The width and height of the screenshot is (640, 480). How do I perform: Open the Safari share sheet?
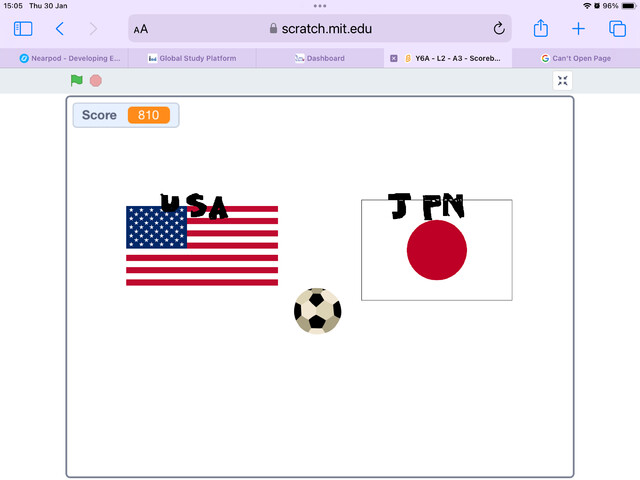(541, 28)
